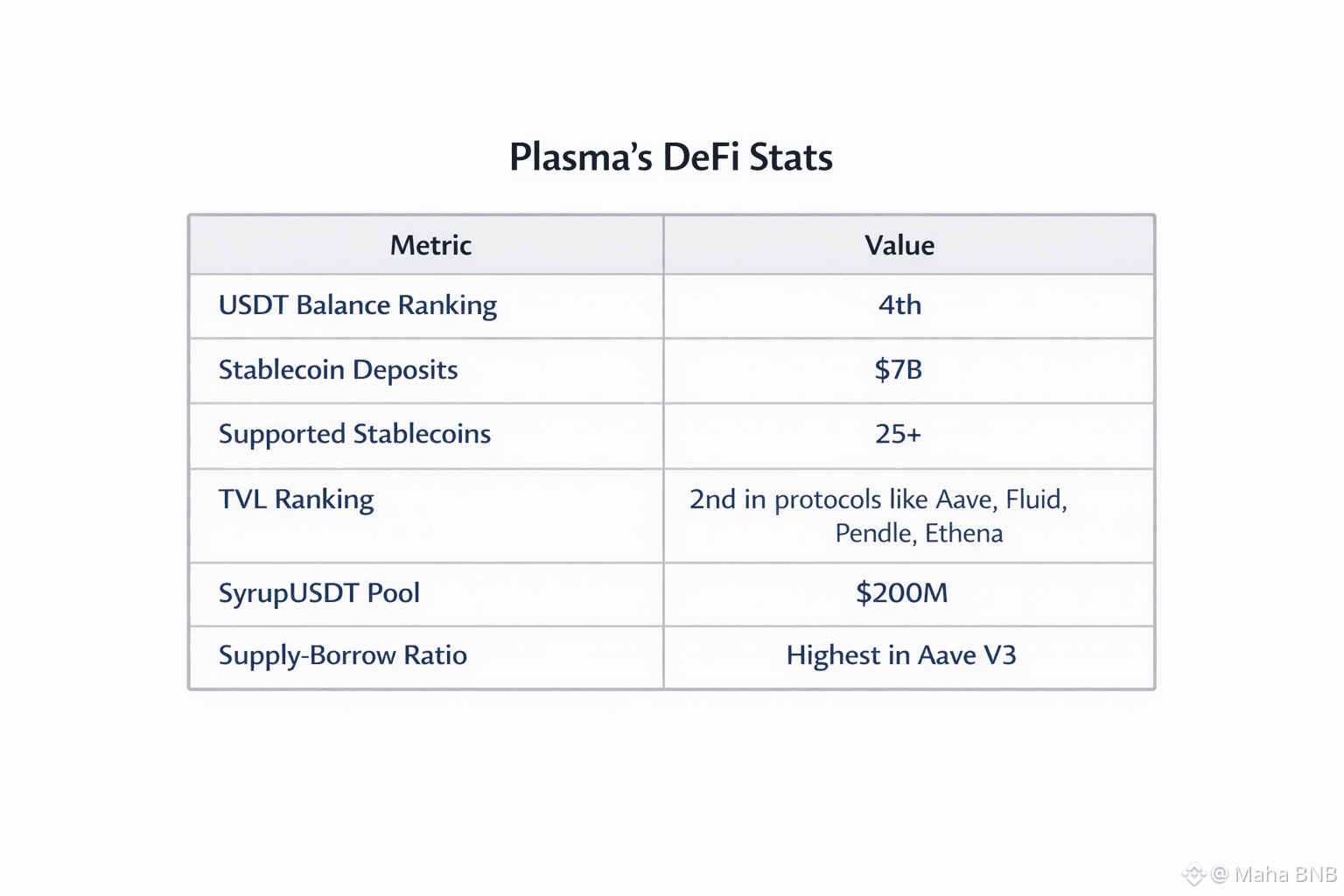Select the Value column header
The width and height of the screenshot is (1344, 896).
tap(899, 245)
